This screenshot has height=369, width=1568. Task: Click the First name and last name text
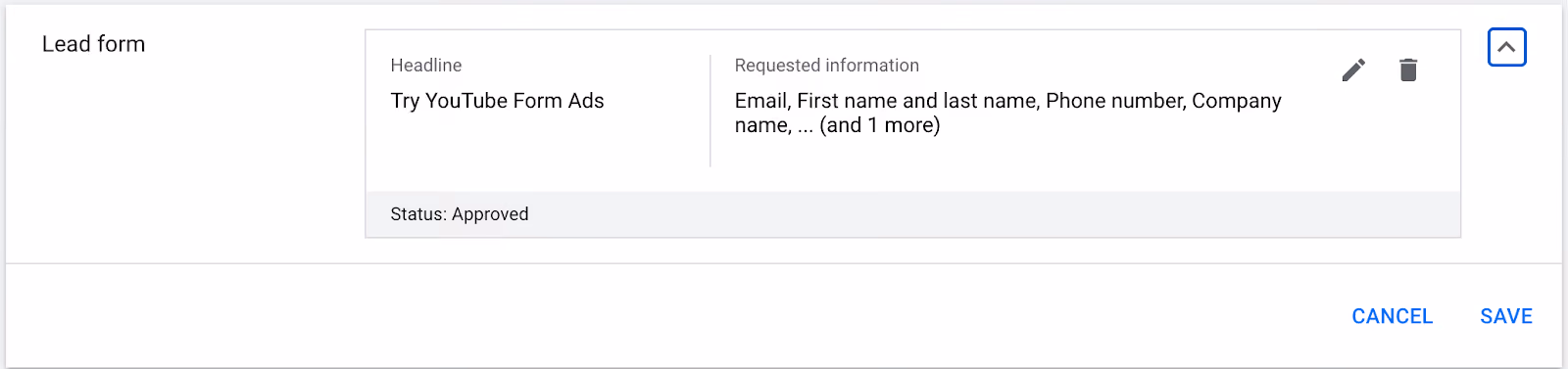point(916,101)
